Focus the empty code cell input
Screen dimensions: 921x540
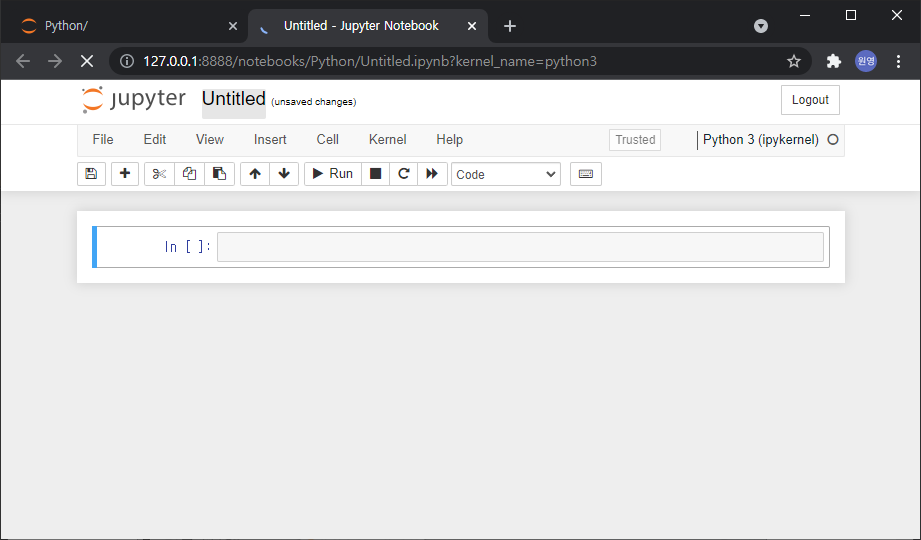pos(520,247)
